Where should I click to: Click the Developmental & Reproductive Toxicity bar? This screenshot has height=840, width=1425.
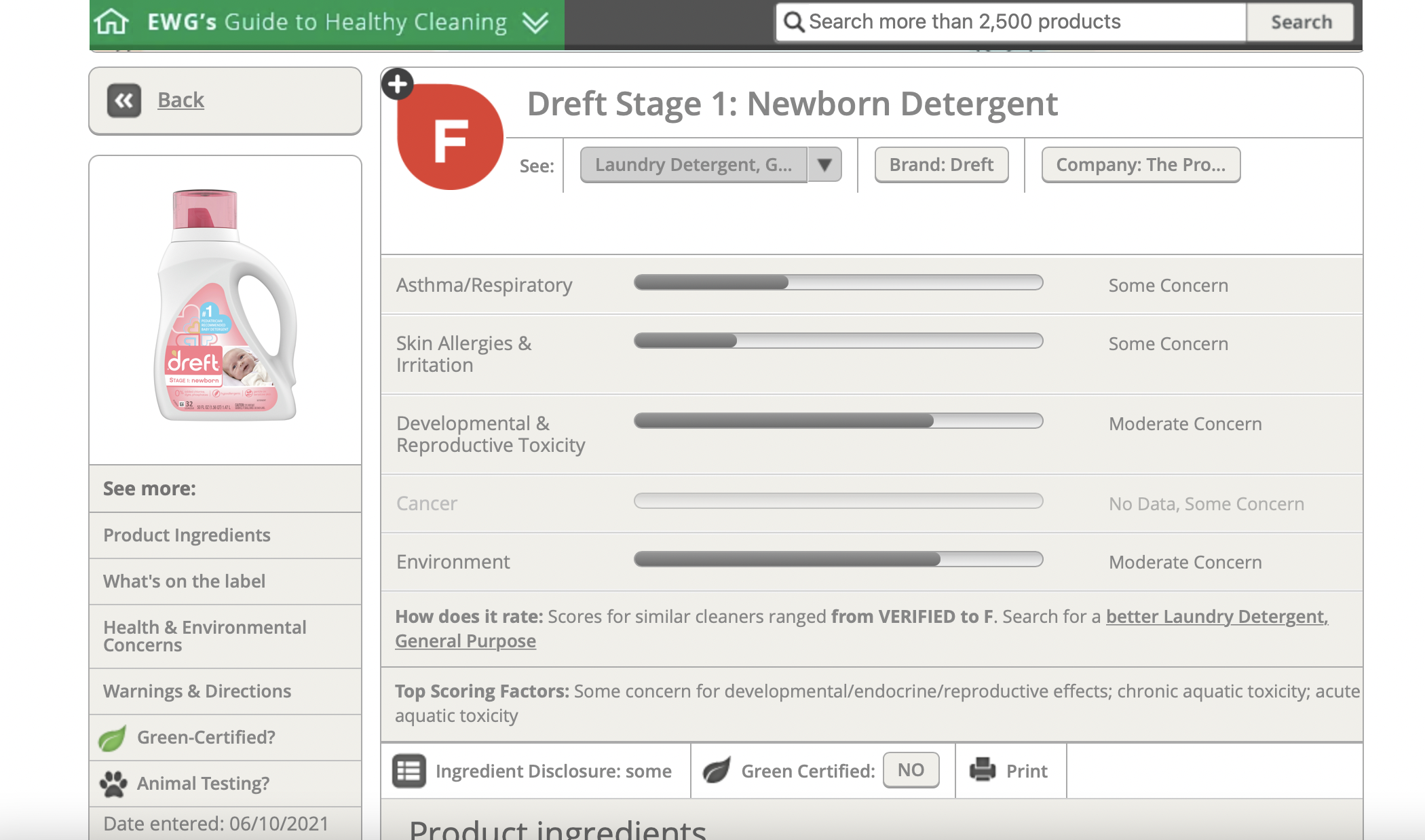click(x=838, y=421)
